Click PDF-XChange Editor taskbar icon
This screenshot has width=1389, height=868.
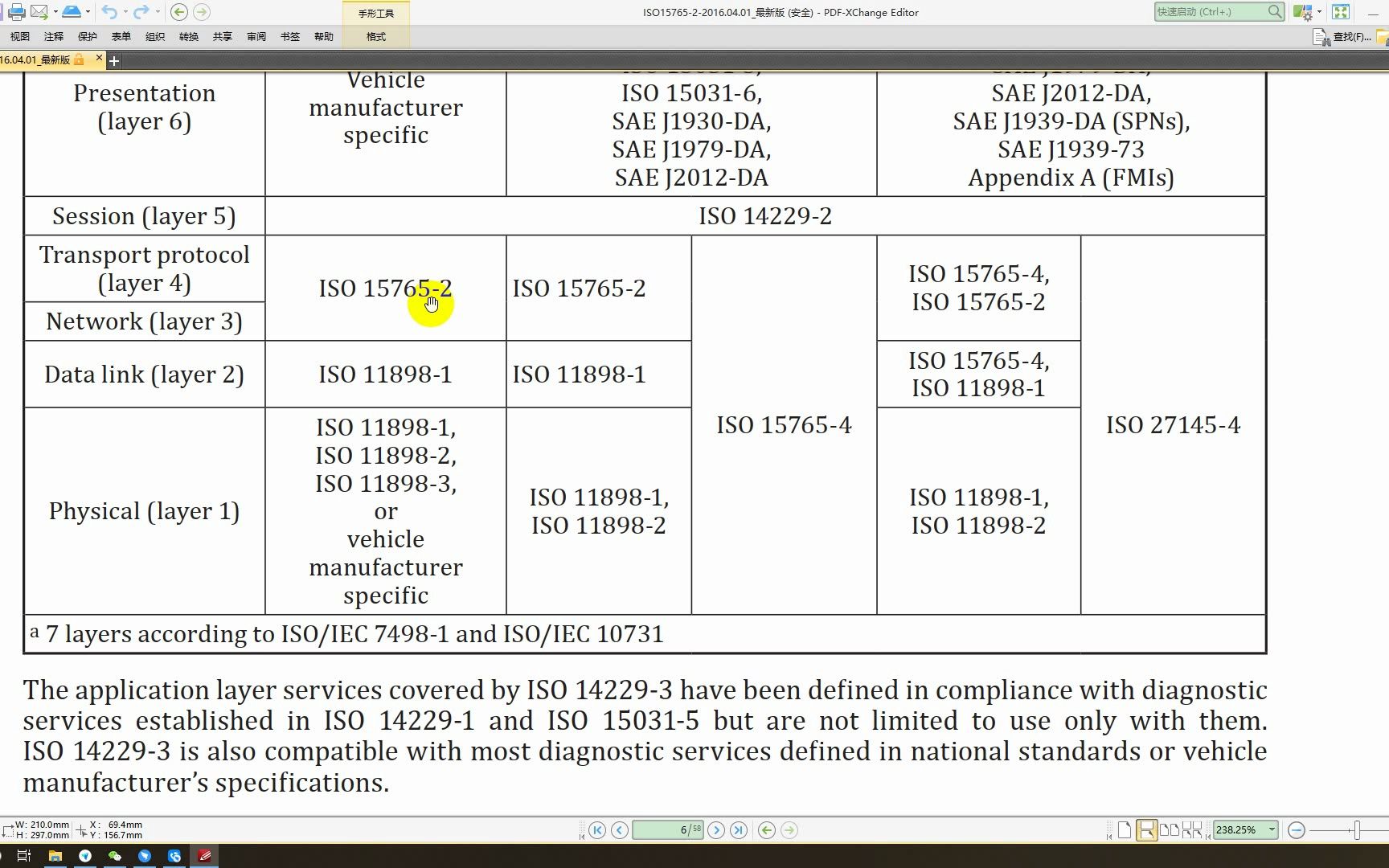pos(204,856)
